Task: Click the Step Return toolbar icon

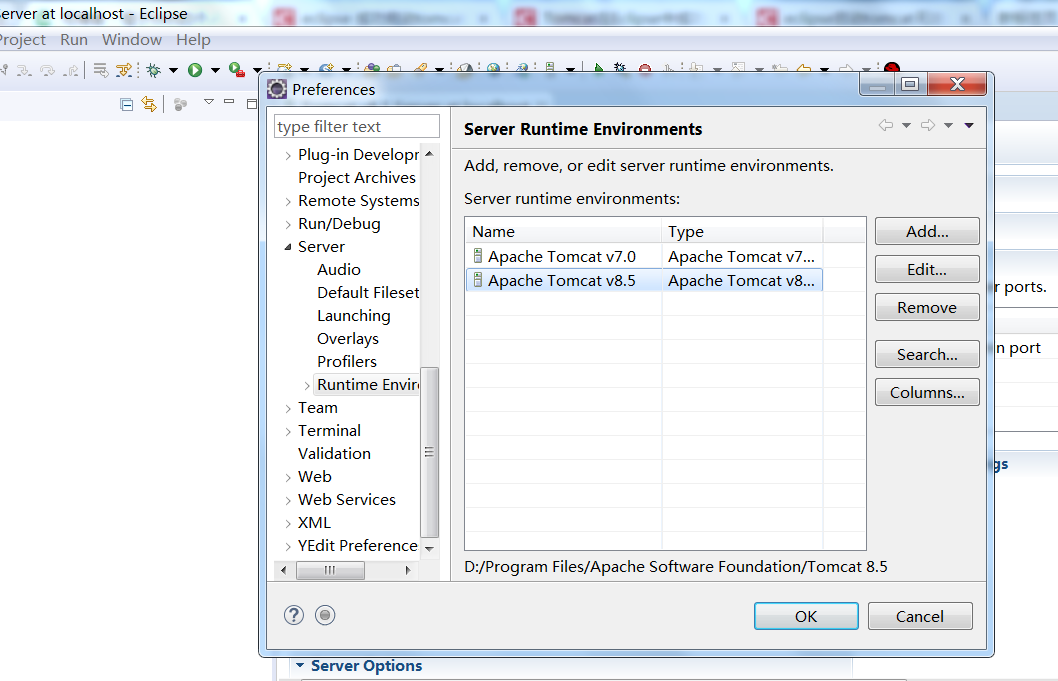Action: coord(72,70)
